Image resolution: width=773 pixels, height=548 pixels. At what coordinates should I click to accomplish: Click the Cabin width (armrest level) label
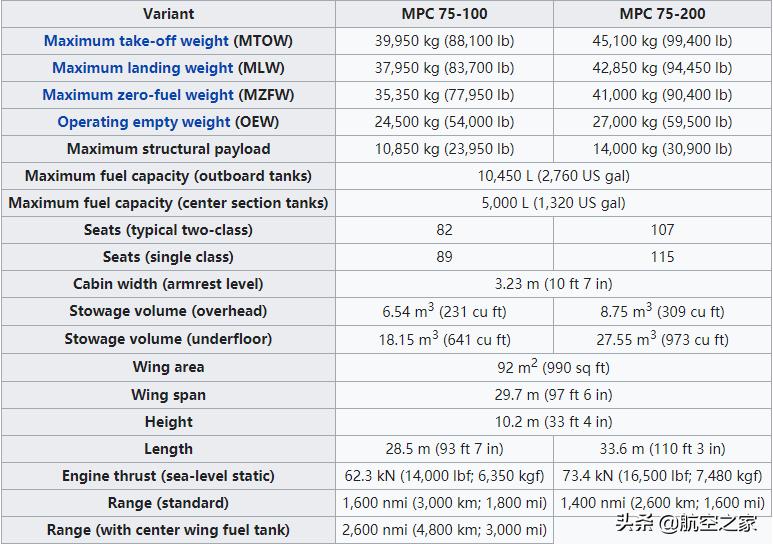pyautogui.click(x=168, y=284)
